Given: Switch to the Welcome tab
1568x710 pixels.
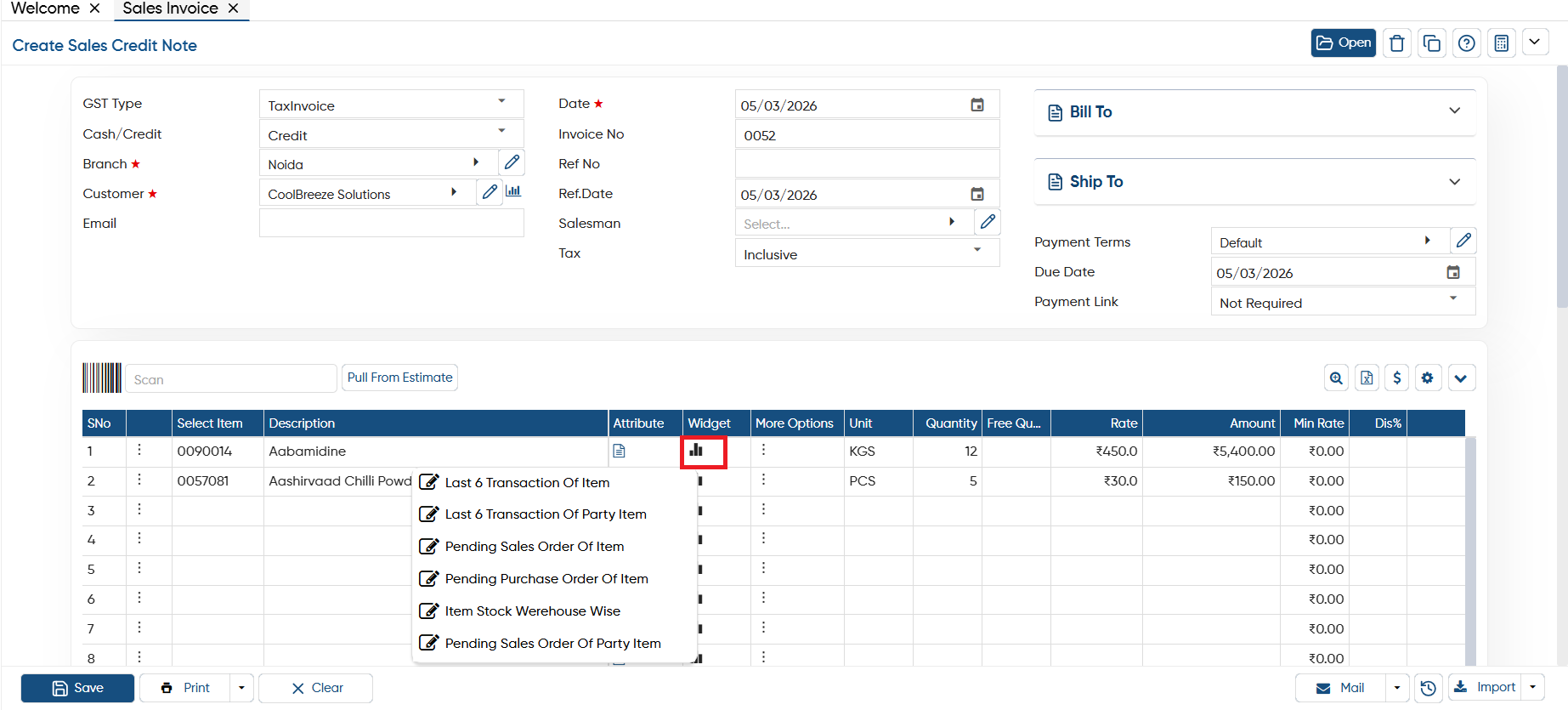Looking at the screenshot, I should coord(45,9).
